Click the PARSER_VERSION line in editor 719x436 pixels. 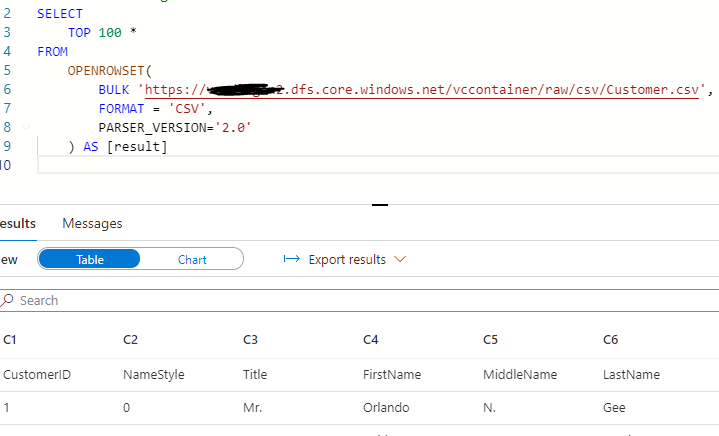pyautogui.click(x=175, y=127)
